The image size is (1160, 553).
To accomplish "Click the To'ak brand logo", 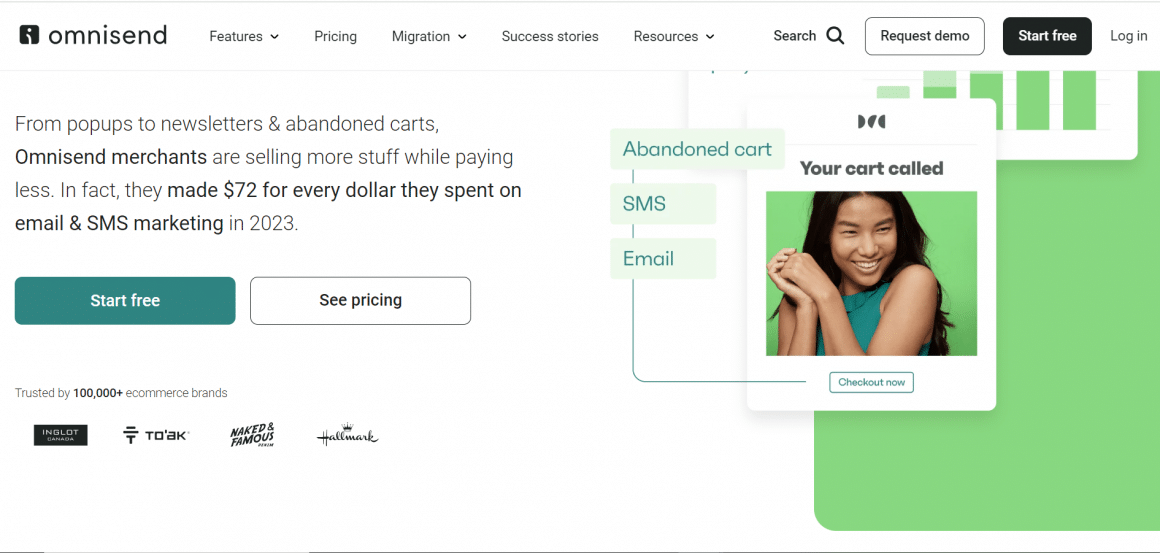I will pyautogui.click(x=155, y=435).
